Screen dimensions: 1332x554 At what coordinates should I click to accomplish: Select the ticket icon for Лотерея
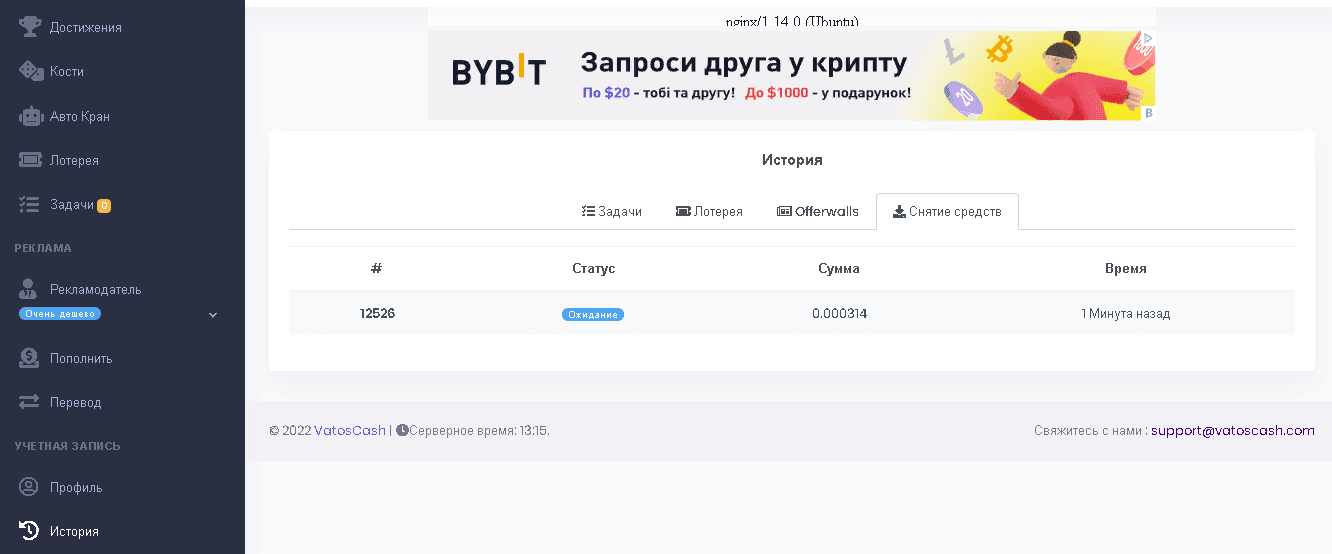(x=30, y=160)
